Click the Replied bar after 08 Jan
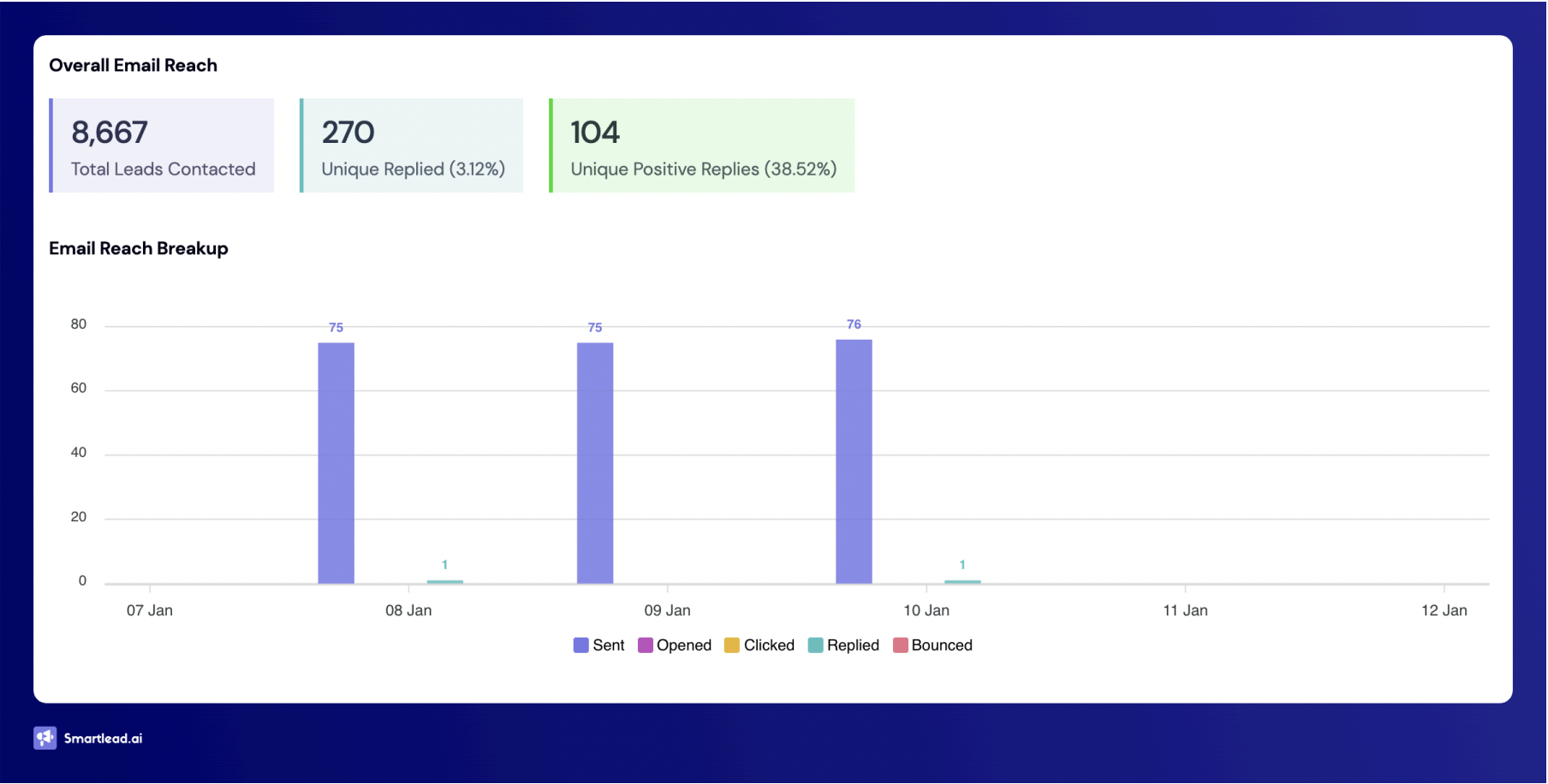1548x784 pixels. pyautogui.click(x=444, y=582)
